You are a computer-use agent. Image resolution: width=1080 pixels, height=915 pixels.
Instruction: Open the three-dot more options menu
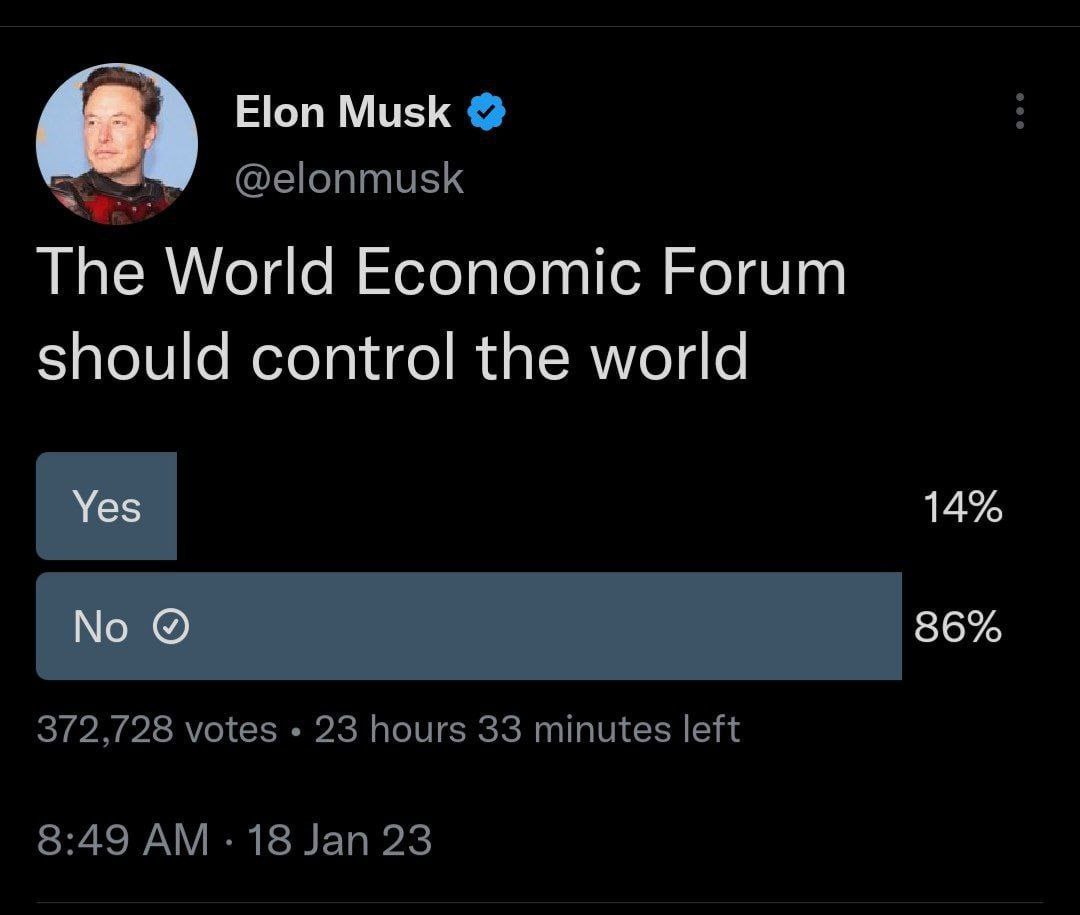[x=1020, y=111]
